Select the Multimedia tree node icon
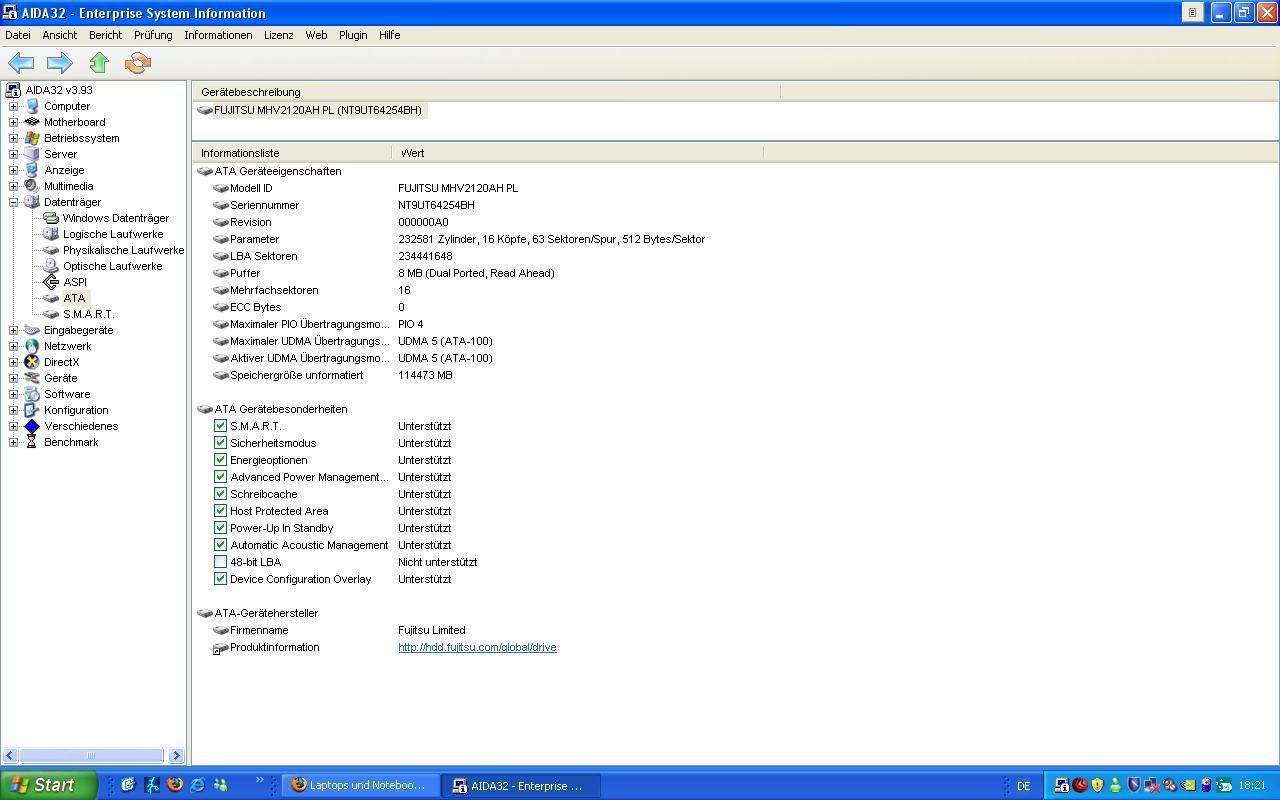The width and height of the screenshot is (1280, 800). (32, 186)
